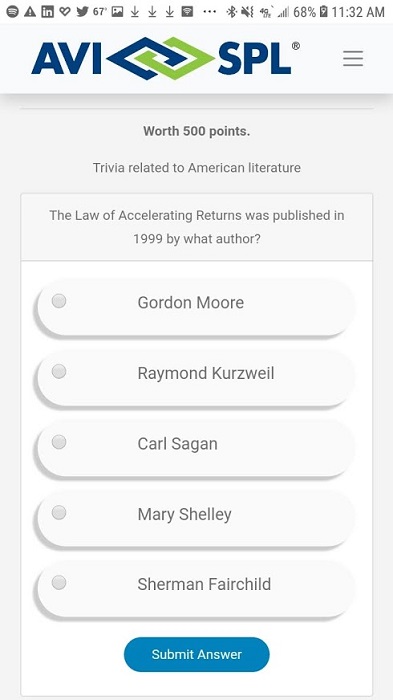Tap the Bluetooth status icon
The width and height of the screenshot is (393, 700).
click(231, 12)
